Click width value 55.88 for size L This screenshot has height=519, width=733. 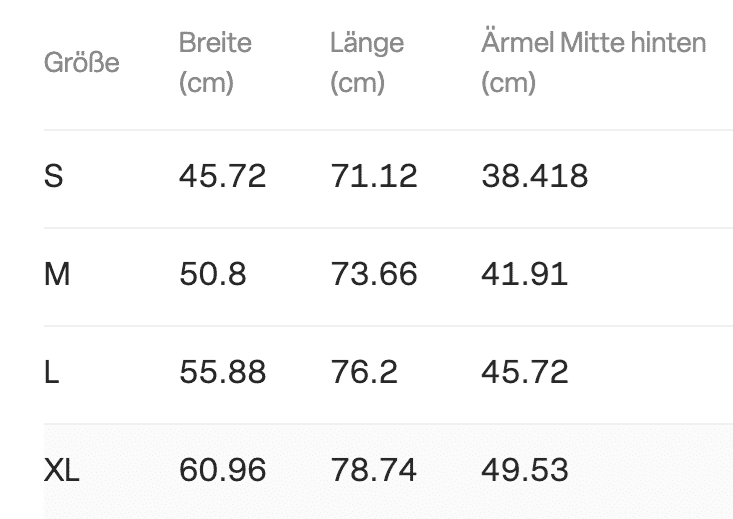click(x=222, y=372)
